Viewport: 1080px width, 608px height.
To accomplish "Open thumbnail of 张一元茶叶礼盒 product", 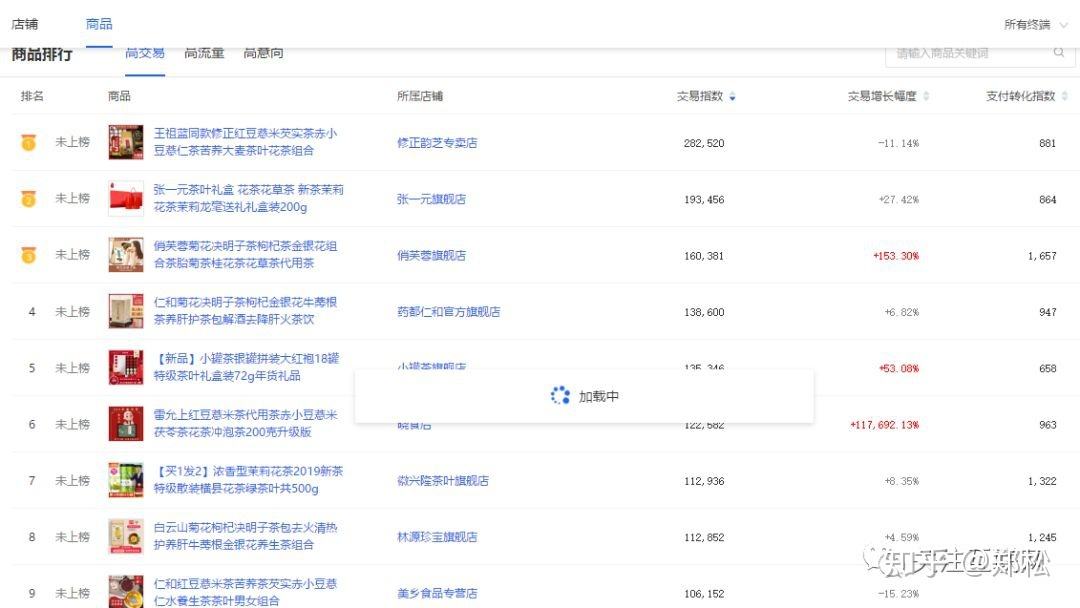I will tap(126, 198).
